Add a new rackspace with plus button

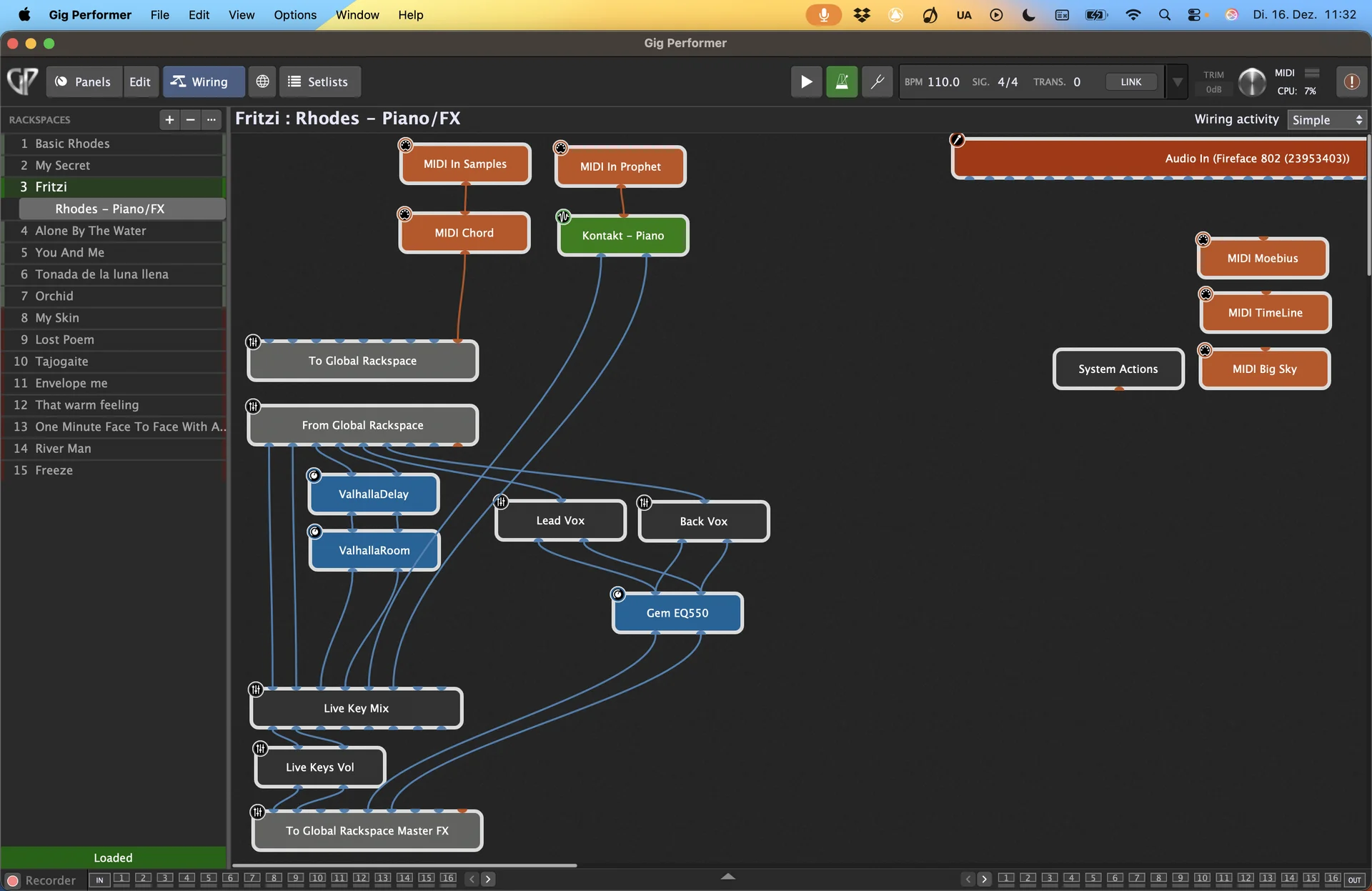(169, 119)
